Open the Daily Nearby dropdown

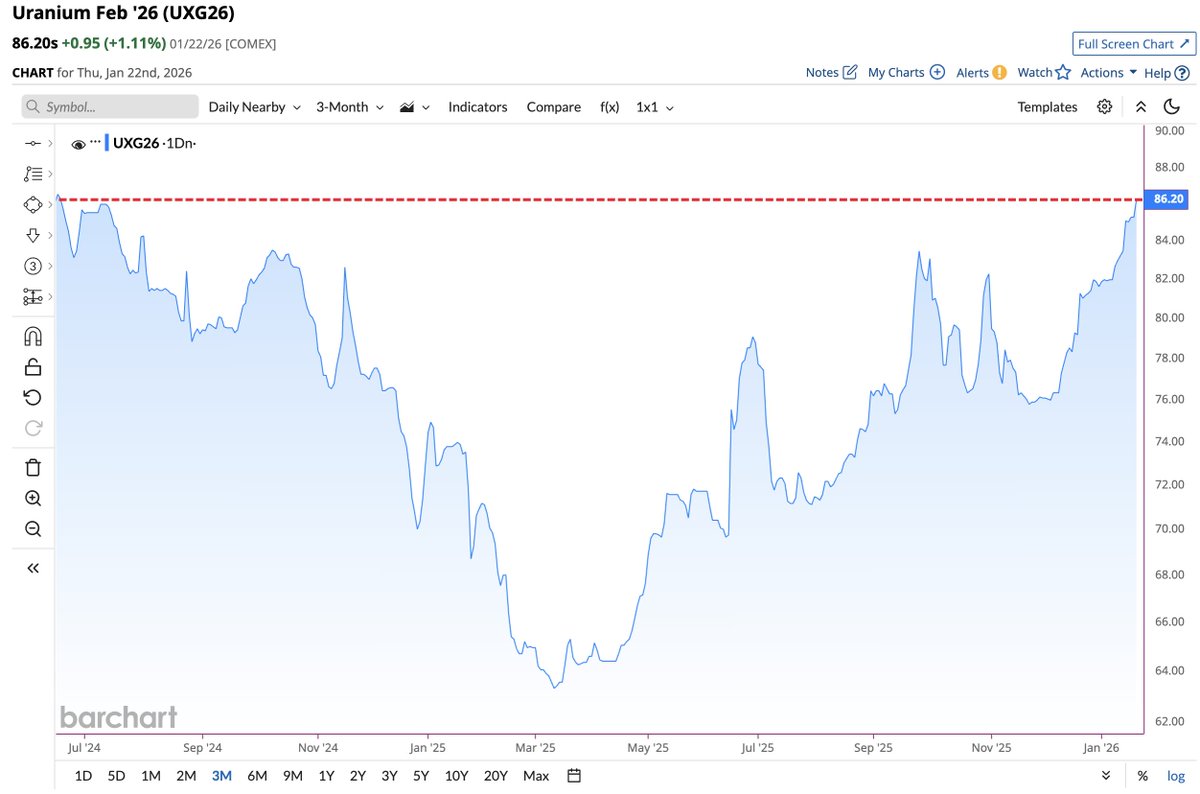point(254,107)
